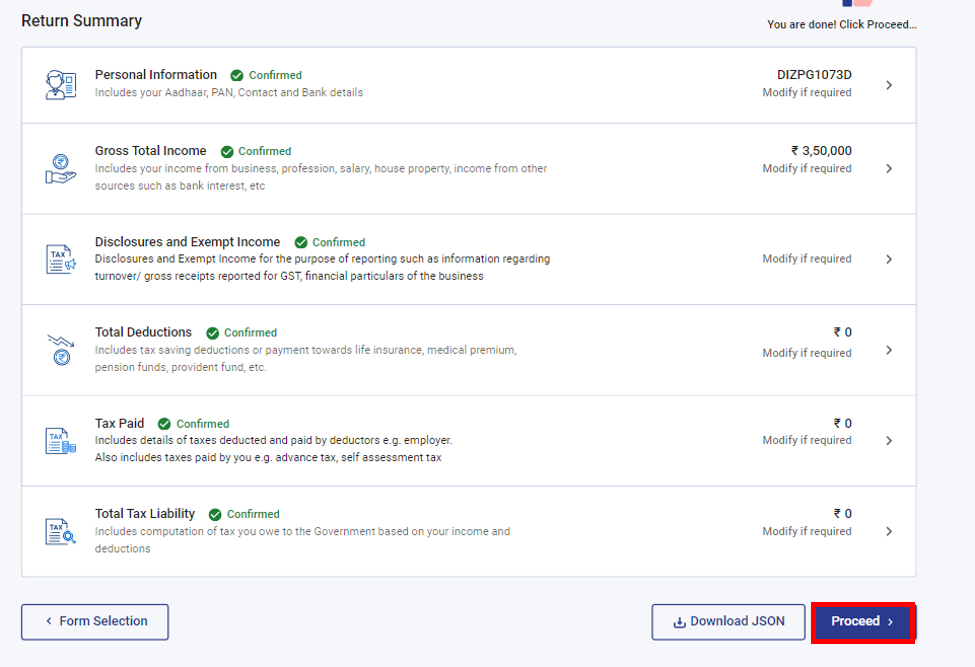
Task: Click the PAN value DIZPG1073D
Action: [814, 75]
